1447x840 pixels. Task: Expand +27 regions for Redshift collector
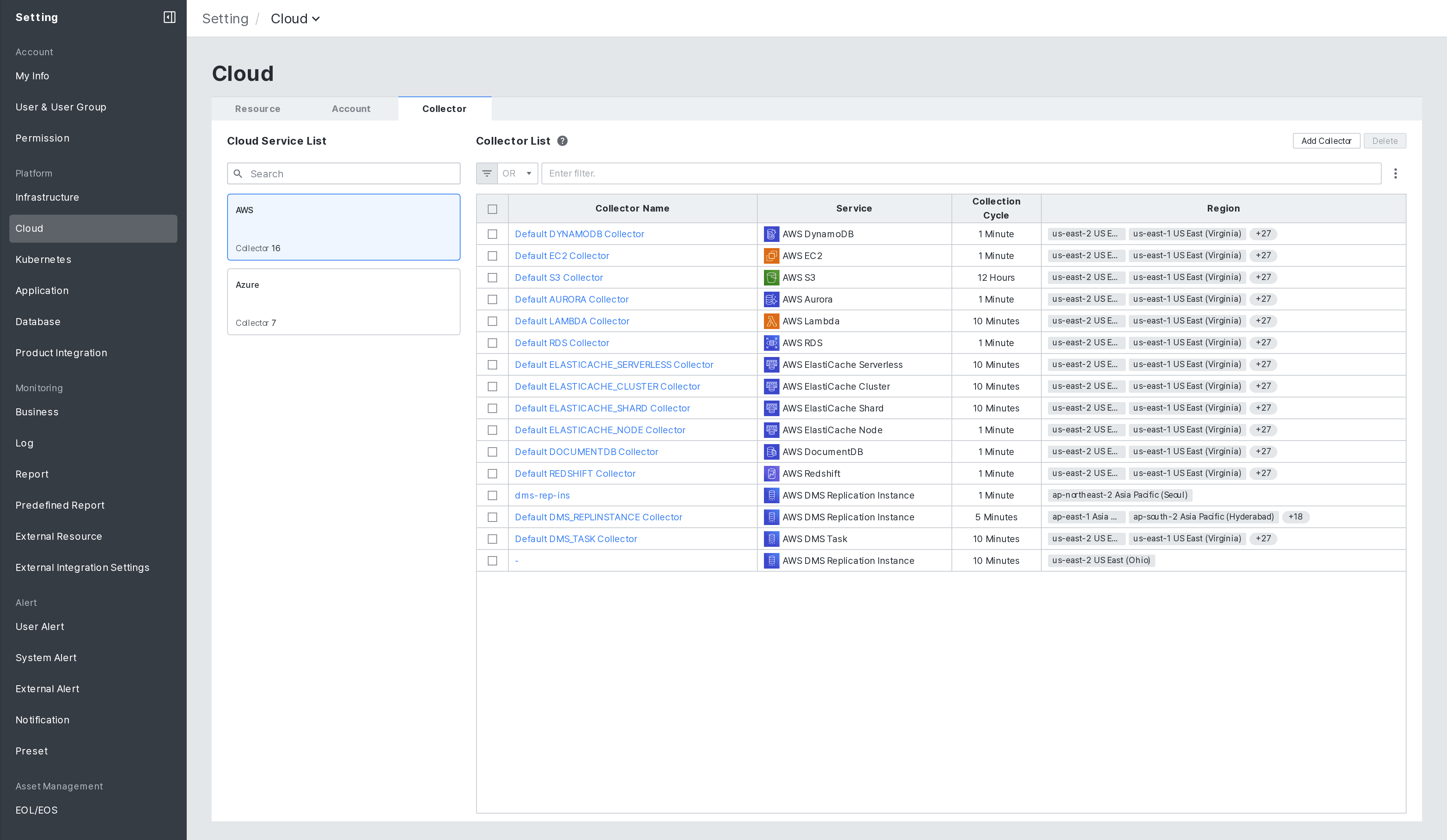(x=1263, y=473)
